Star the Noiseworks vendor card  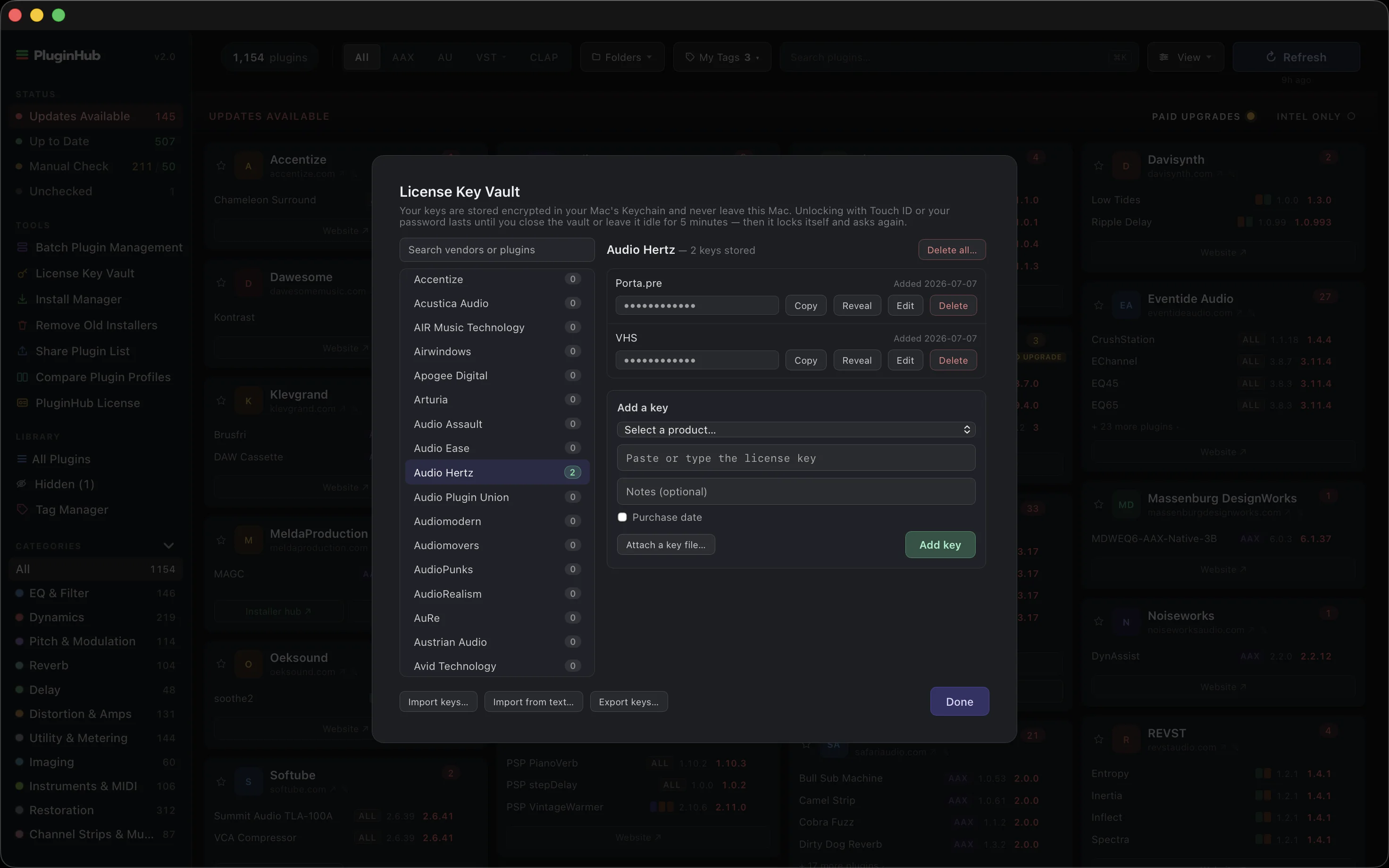pos(1098,622)
